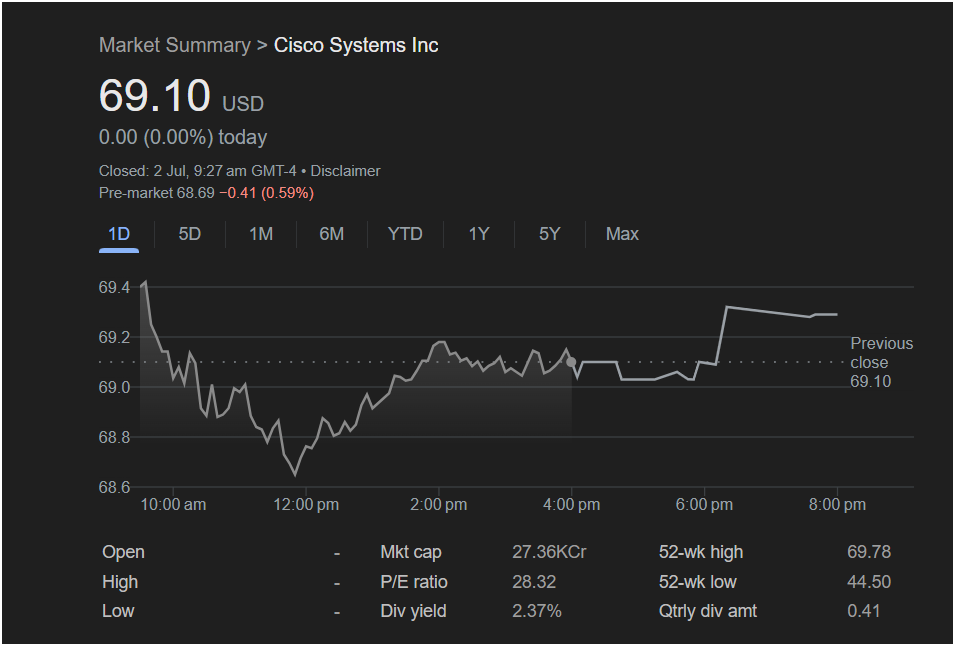Click the 4:00 pm axis label

[x=571, y=505]
